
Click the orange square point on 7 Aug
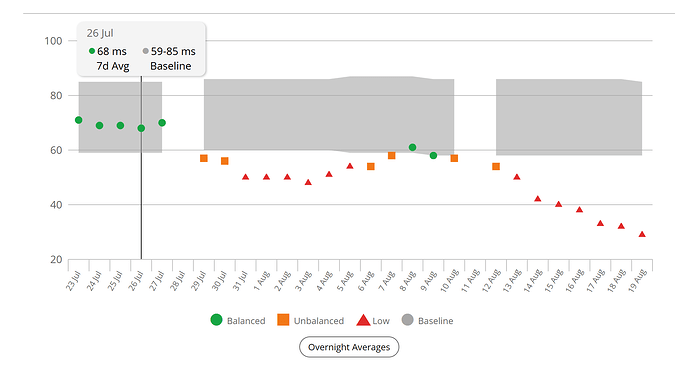click(x=392, y=155)
